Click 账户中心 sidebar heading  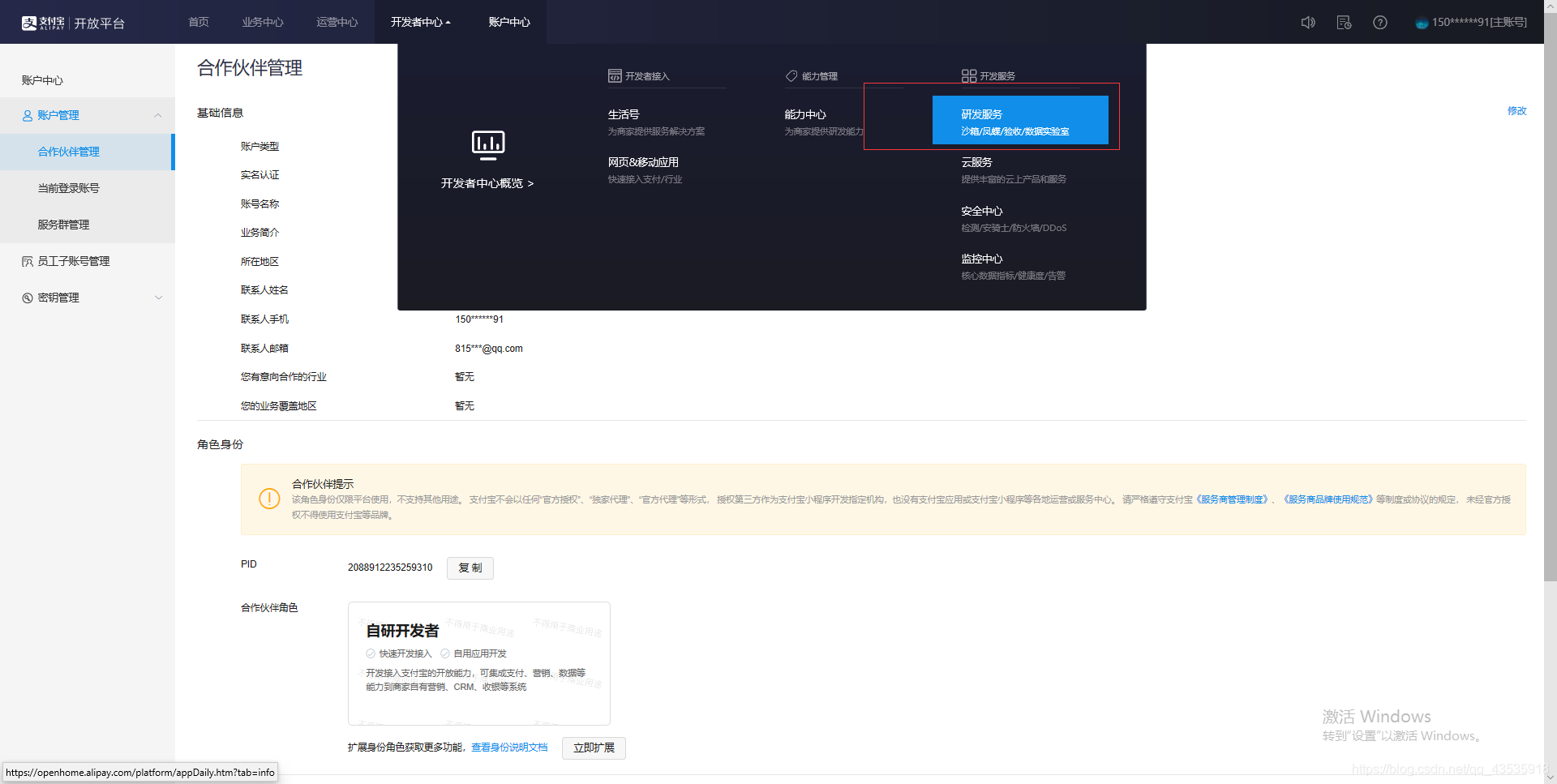[x=42, y=80]
